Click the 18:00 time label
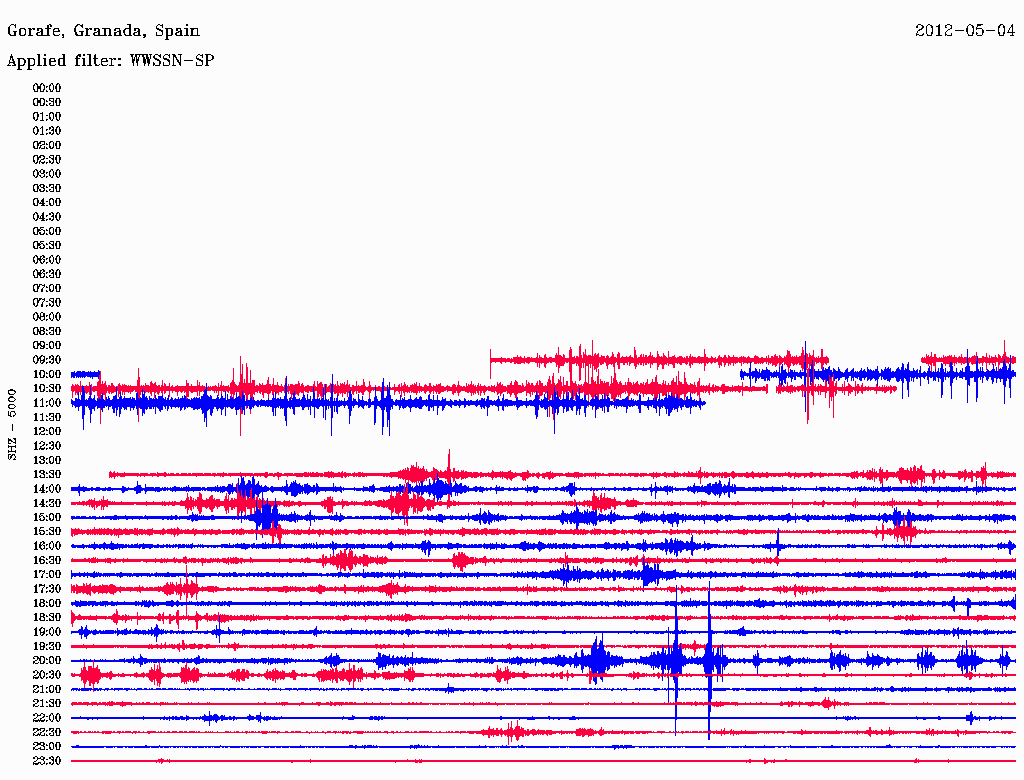Screen dimensions: 1024x780 coord(47,604)
